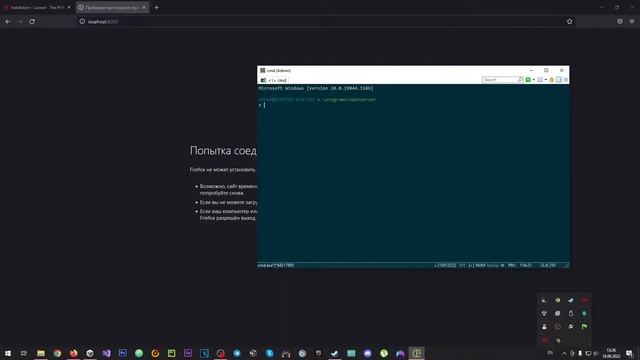Screen dimensions: 640x360
Task: Open the notification center icon
Action: [629, 353]
